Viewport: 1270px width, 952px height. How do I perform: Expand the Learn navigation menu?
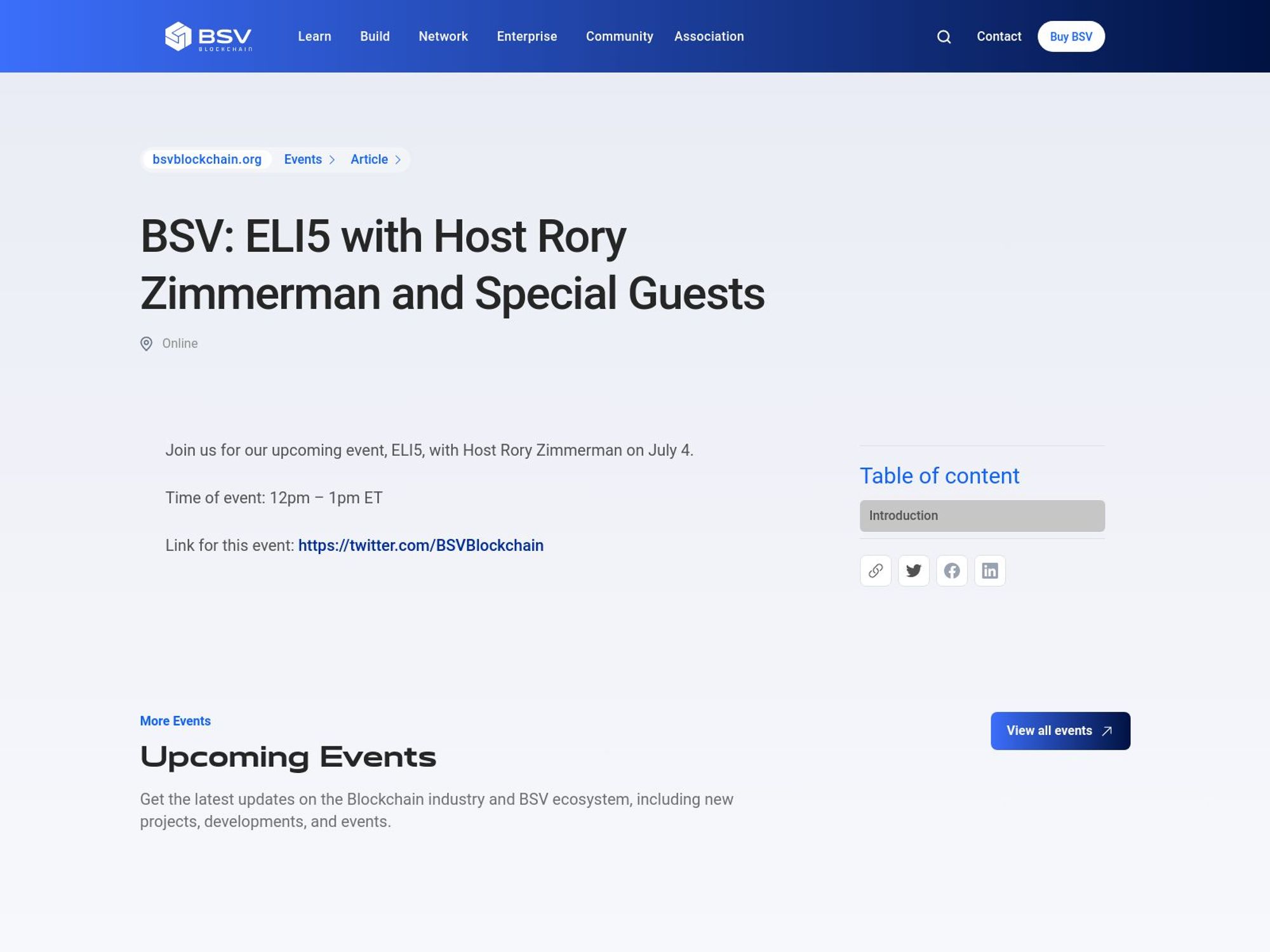coord(314,36)
